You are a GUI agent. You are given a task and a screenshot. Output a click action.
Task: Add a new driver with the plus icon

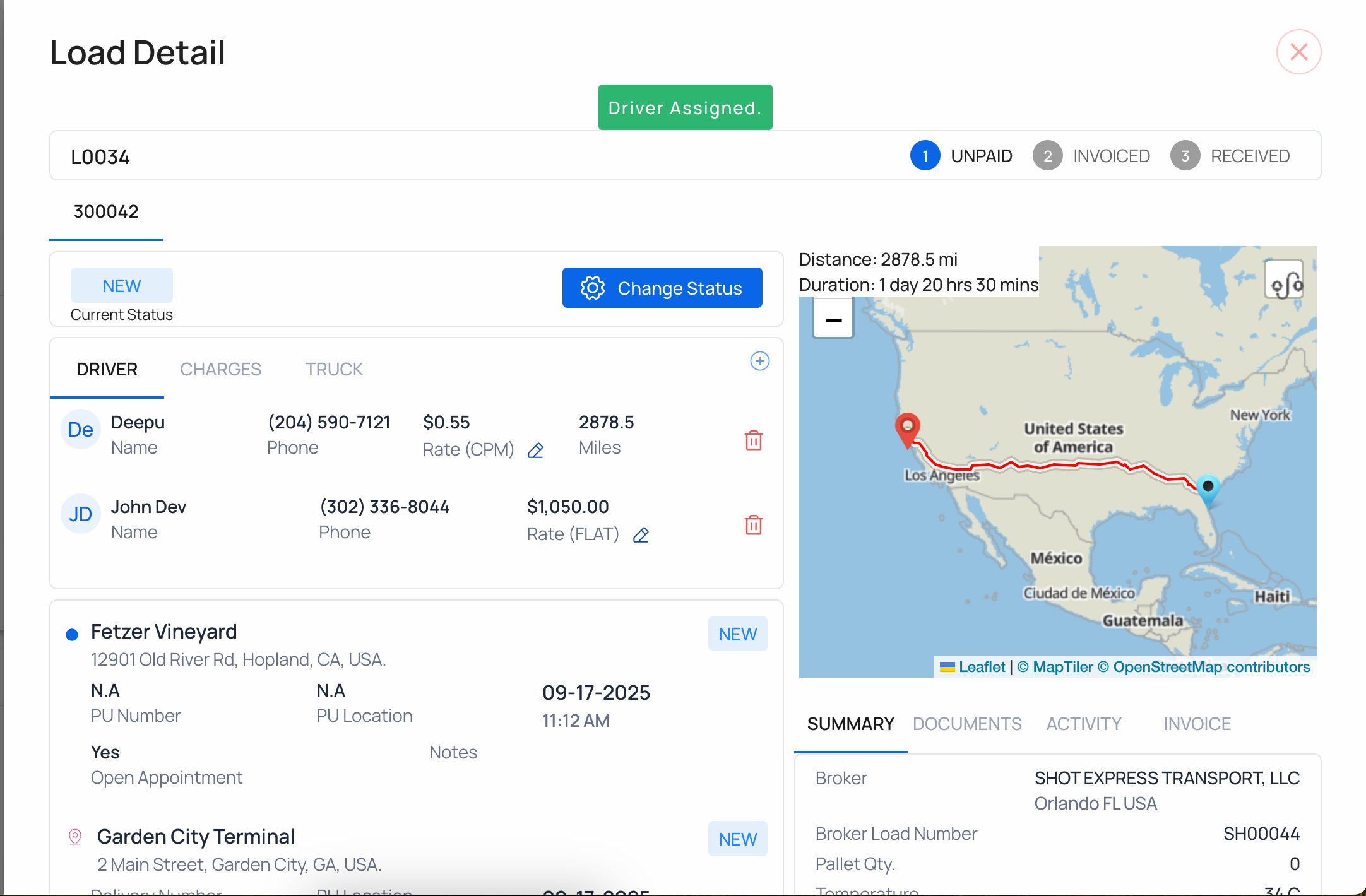760,362
